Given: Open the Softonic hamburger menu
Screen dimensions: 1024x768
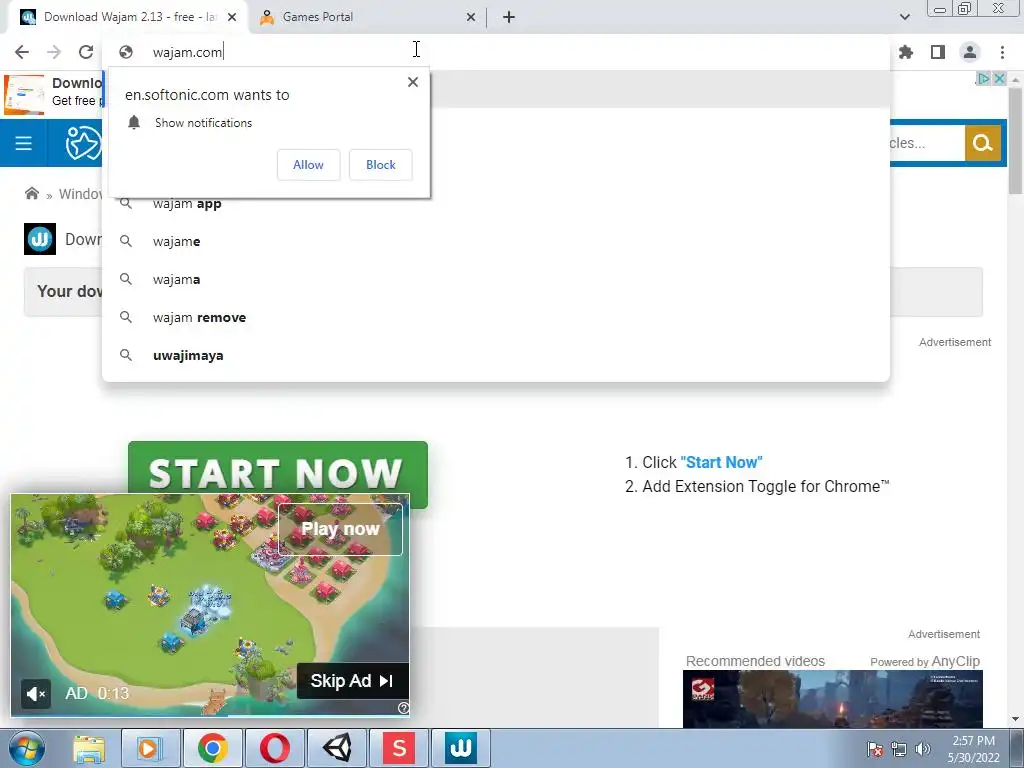Looking at the screenshot, I should point(24,143).
